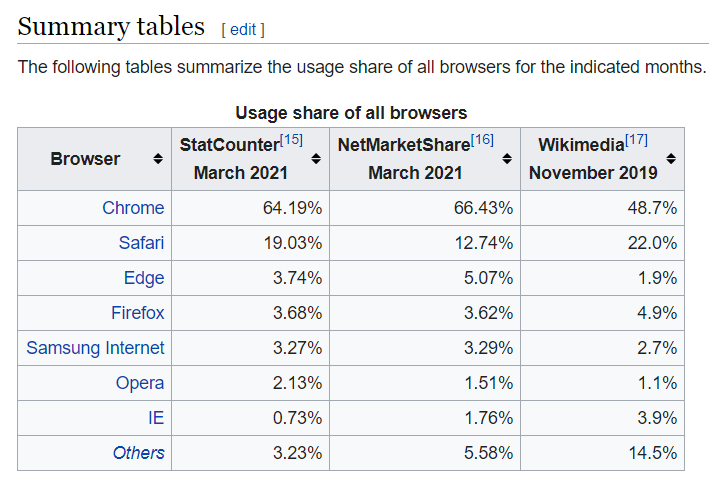
Task: Sort by NetMarketShare column arrows
Action: pyautogui.click(x=507, y=159)
